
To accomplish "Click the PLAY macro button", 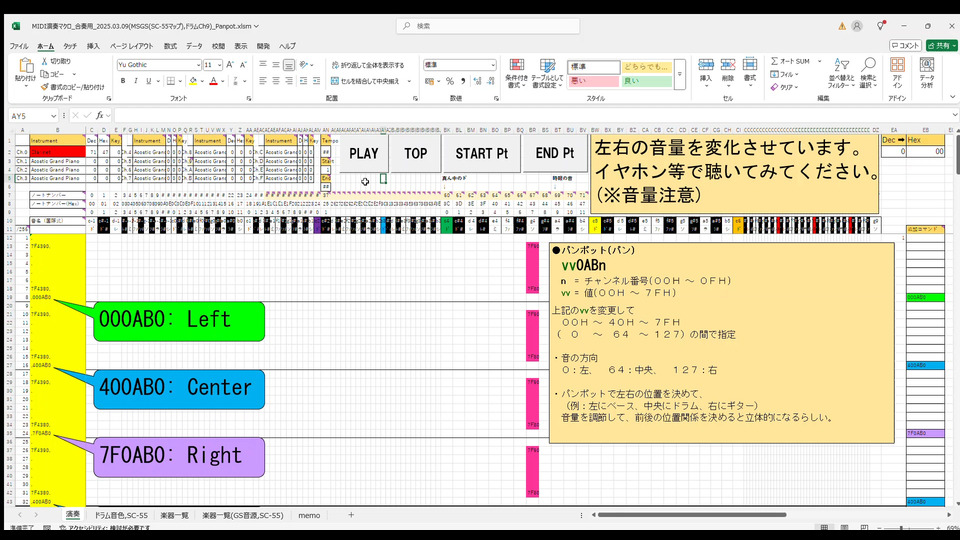I will coord(364,154).
